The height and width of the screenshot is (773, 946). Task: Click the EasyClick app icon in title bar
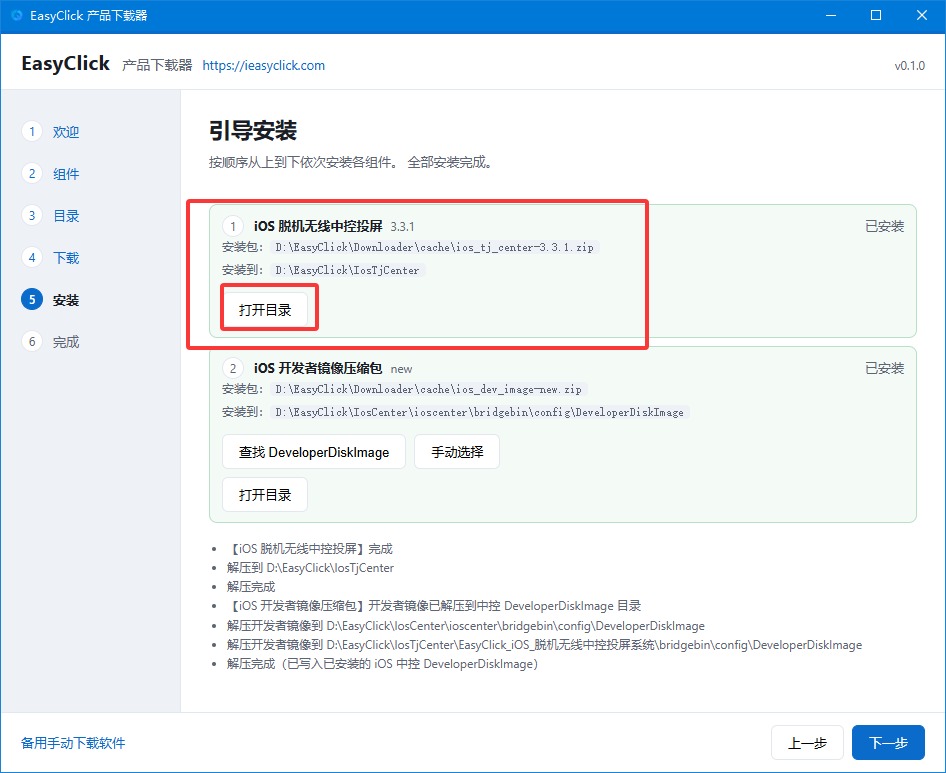point(17,15)
